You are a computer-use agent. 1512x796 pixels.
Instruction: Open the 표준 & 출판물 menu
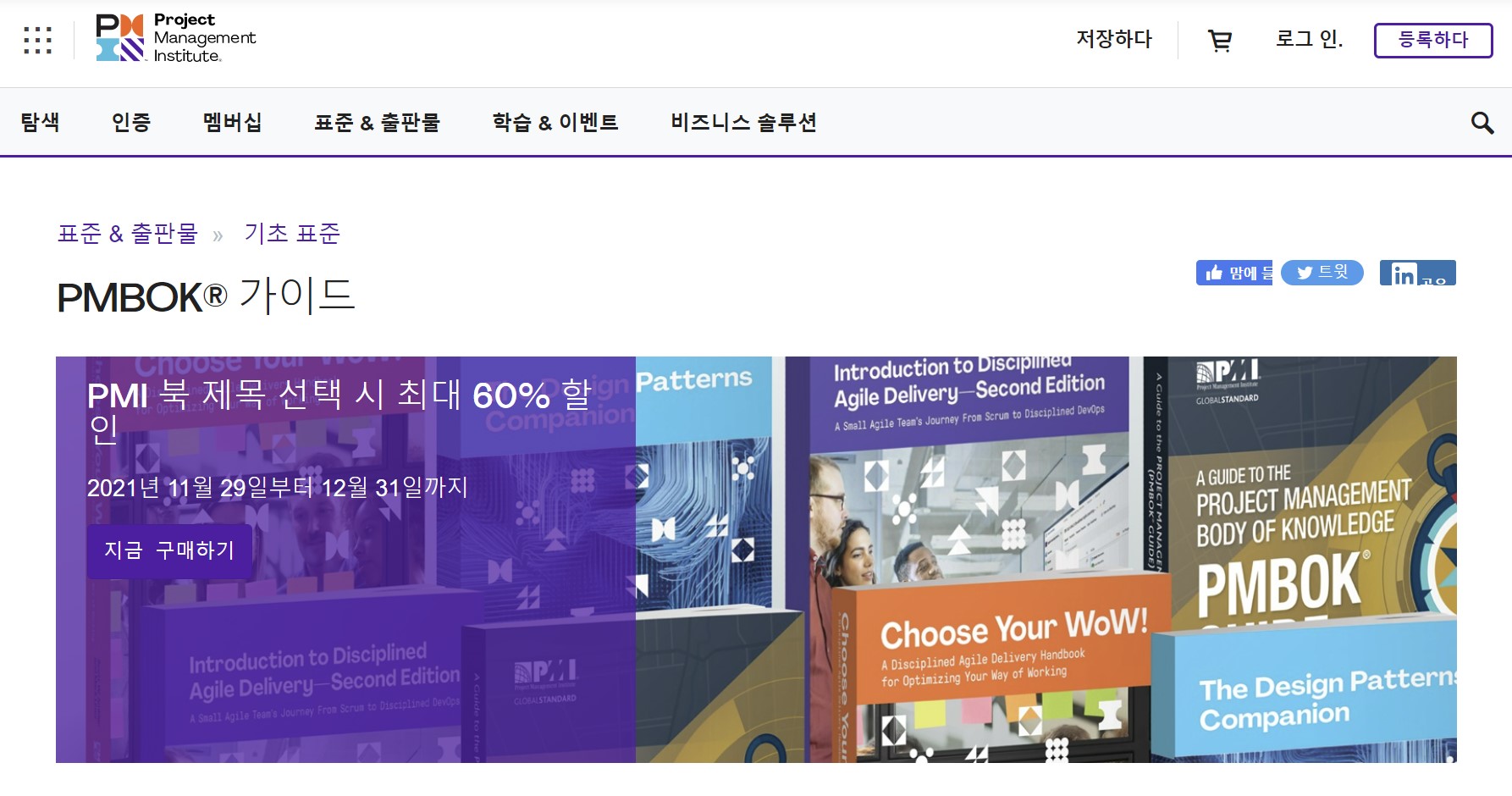(377, 123)
